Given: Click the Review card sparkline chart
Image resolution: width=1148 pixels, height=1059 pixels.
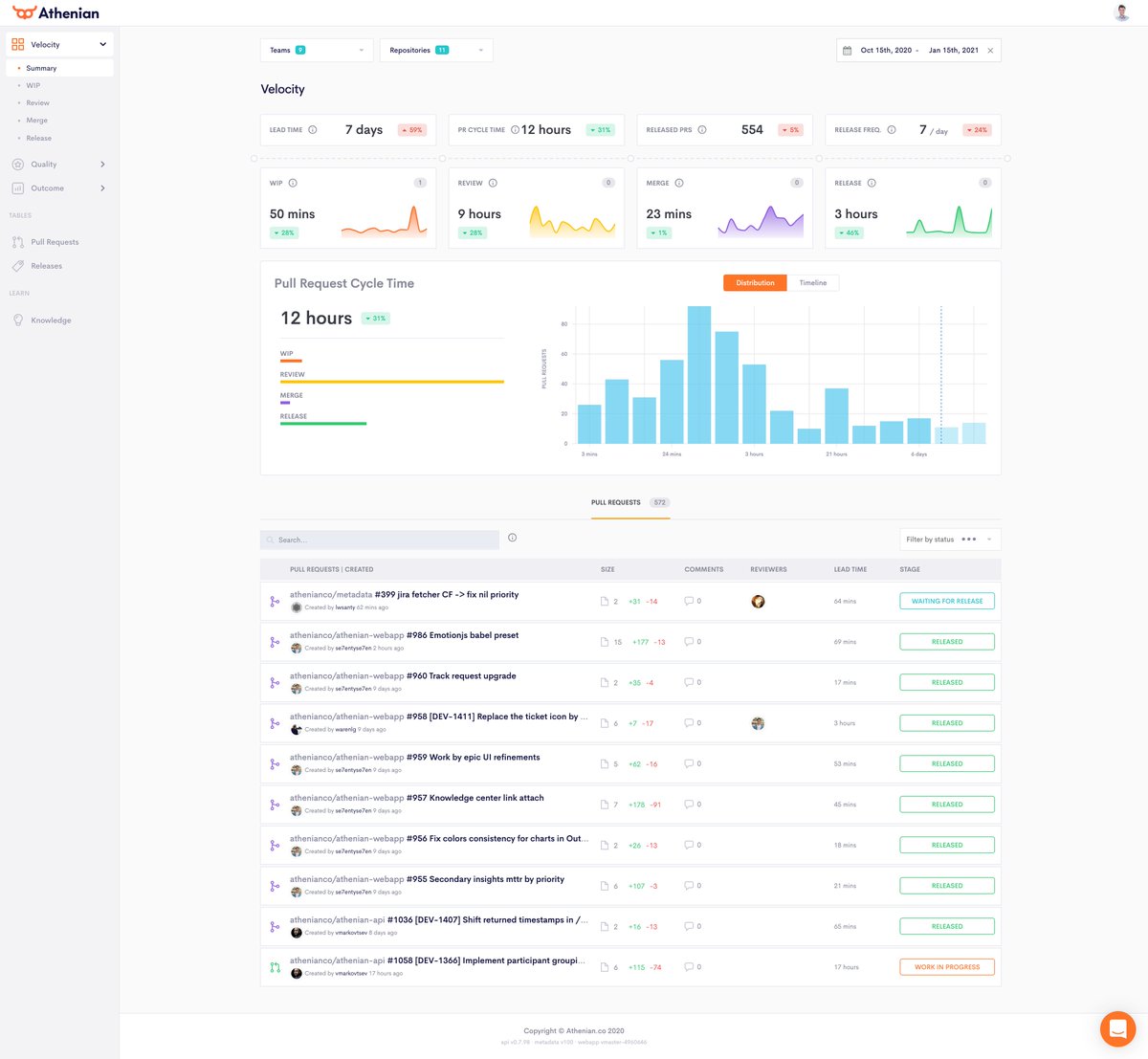Looking at the screenshot, I should (572, 221).
